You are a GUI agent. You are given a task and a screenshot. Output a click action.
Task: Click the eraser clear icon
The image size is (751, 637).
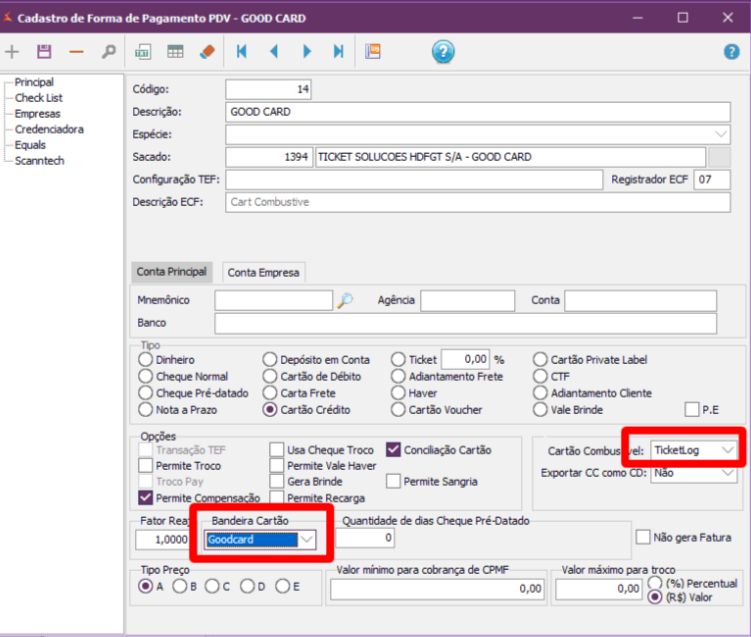point(207,51)
